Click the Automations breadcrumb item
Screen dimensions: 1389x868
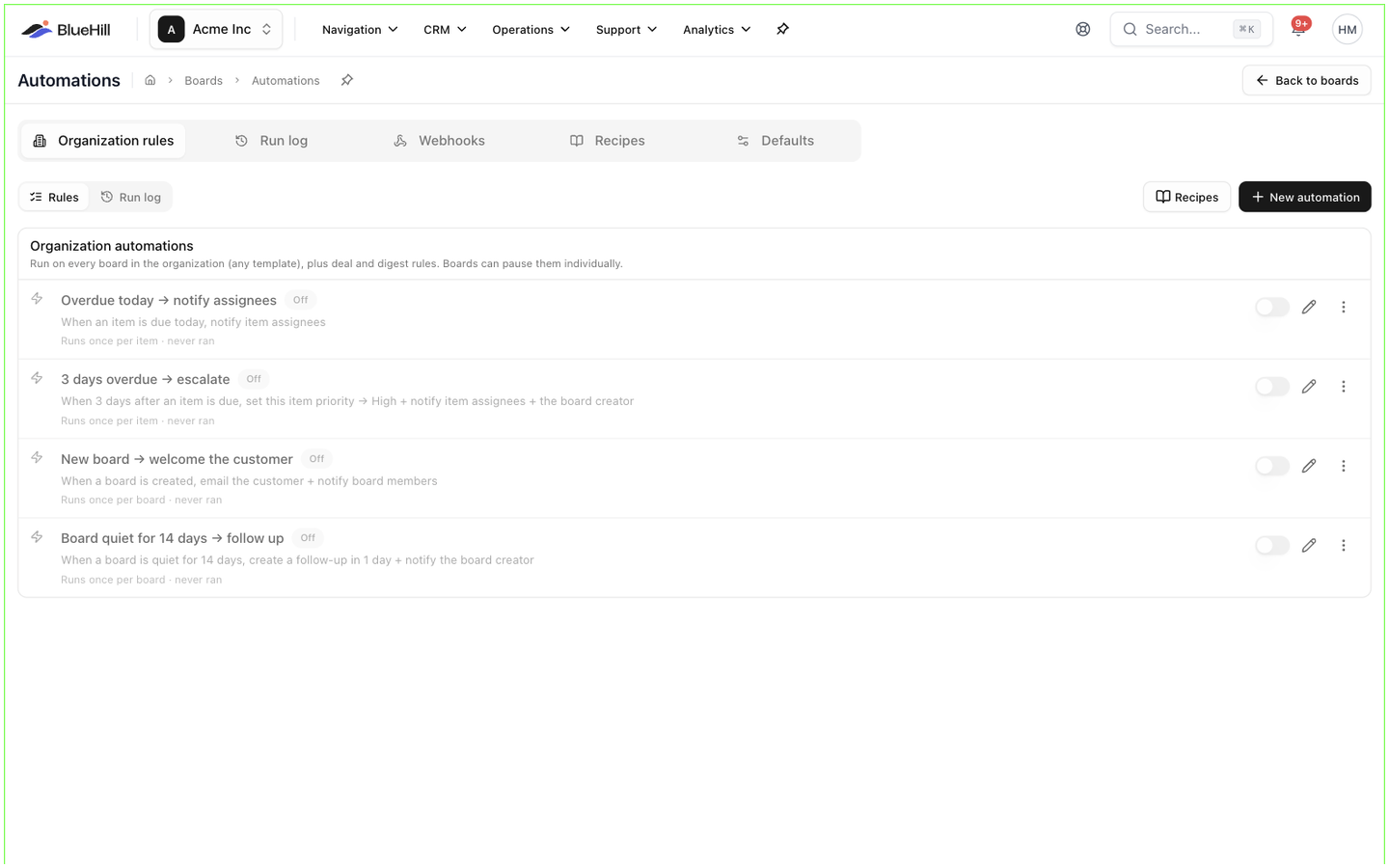[286, 81]
